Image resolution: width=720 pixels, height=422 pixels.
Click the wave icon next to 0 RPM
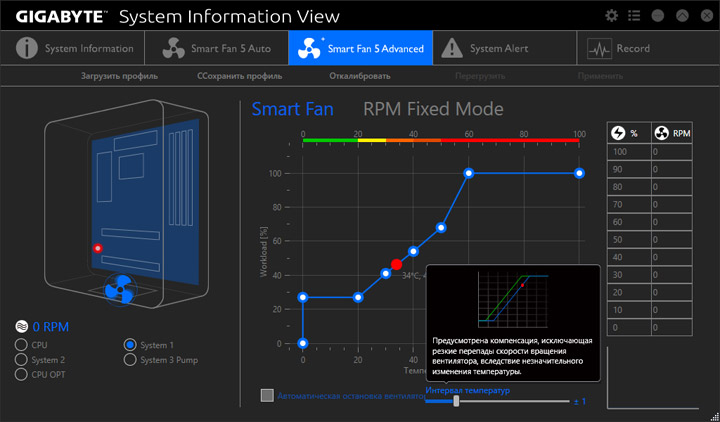point(22,326)
